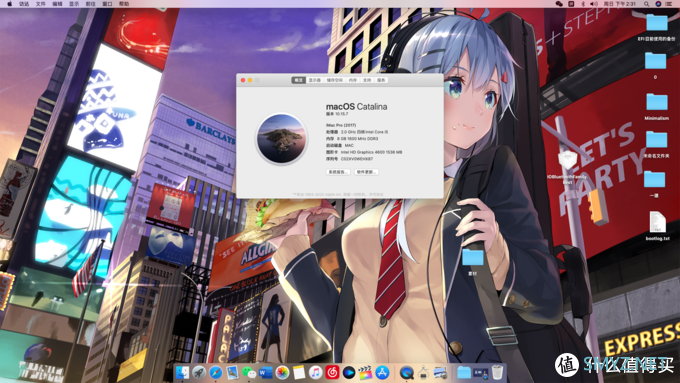Open the Trash in the dock
The image size is (680, 383).
[497, 372]
